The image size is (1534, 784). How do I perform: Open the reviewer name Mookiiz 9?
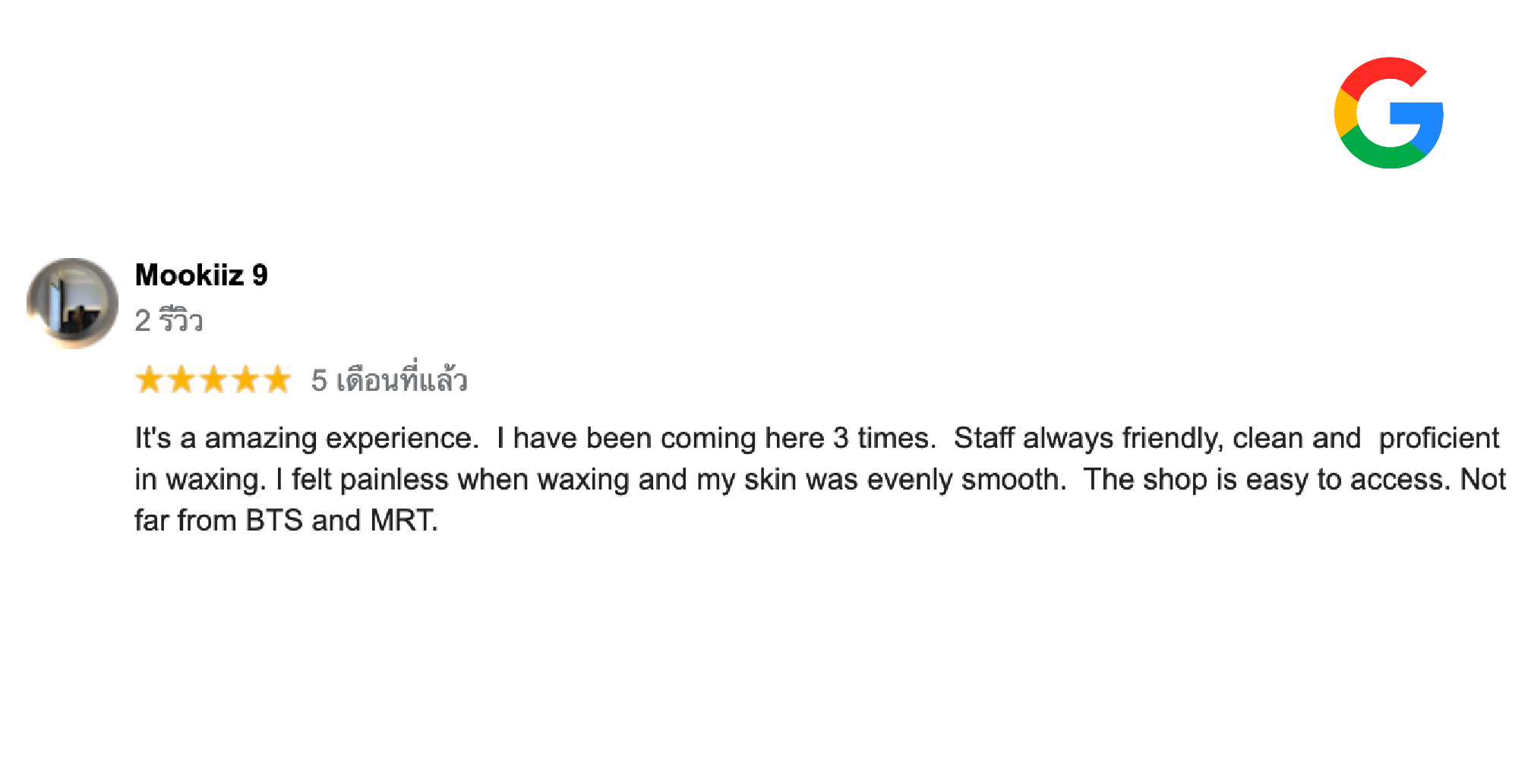[201, 276]
